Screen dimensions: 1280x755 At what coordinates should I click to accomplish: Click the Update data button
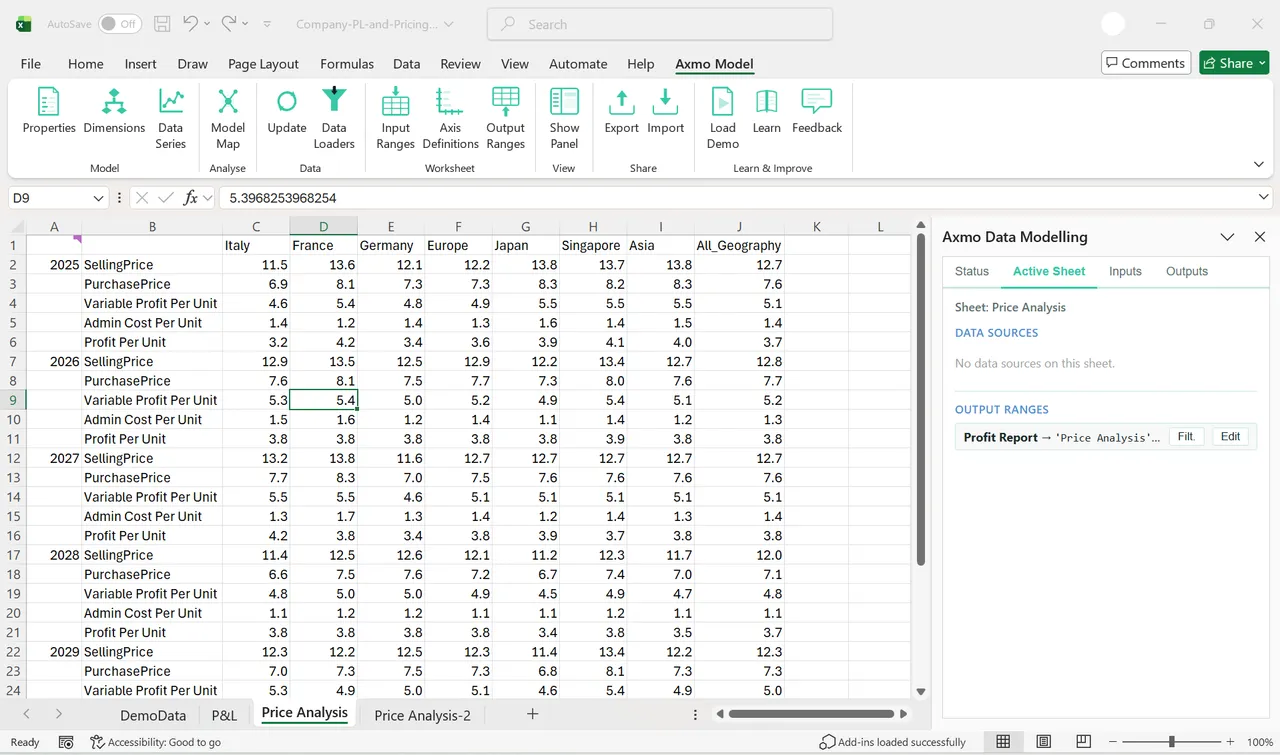287,111
